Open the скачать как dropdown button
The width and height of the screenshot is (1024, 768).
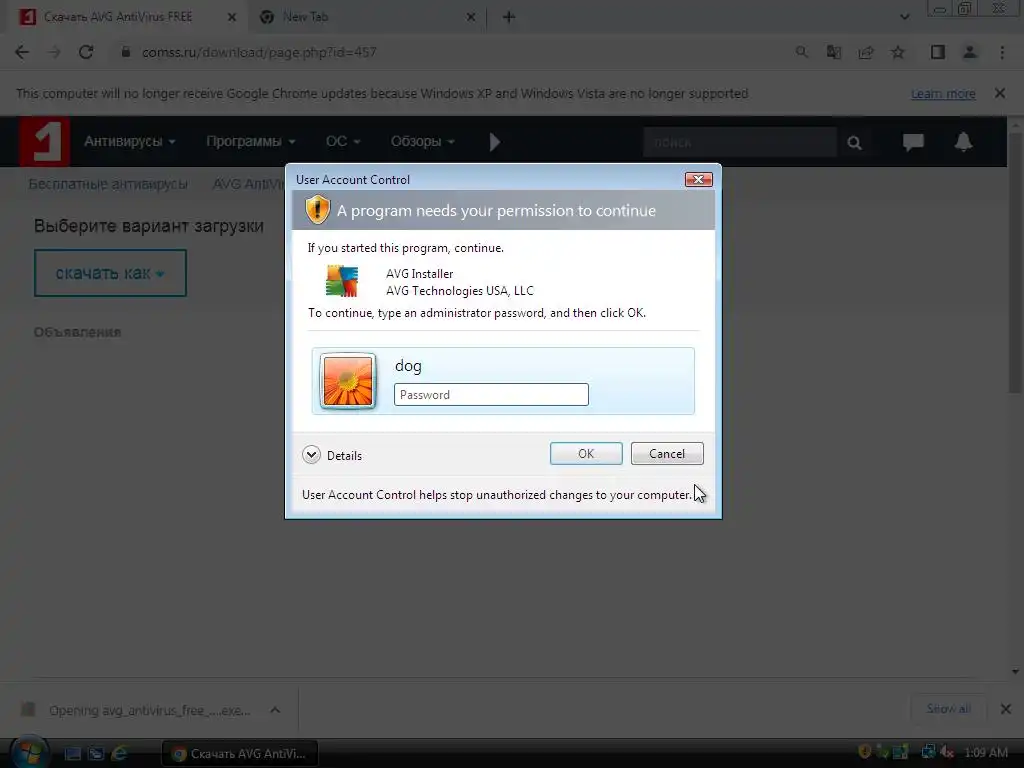[x=110, y=273]
